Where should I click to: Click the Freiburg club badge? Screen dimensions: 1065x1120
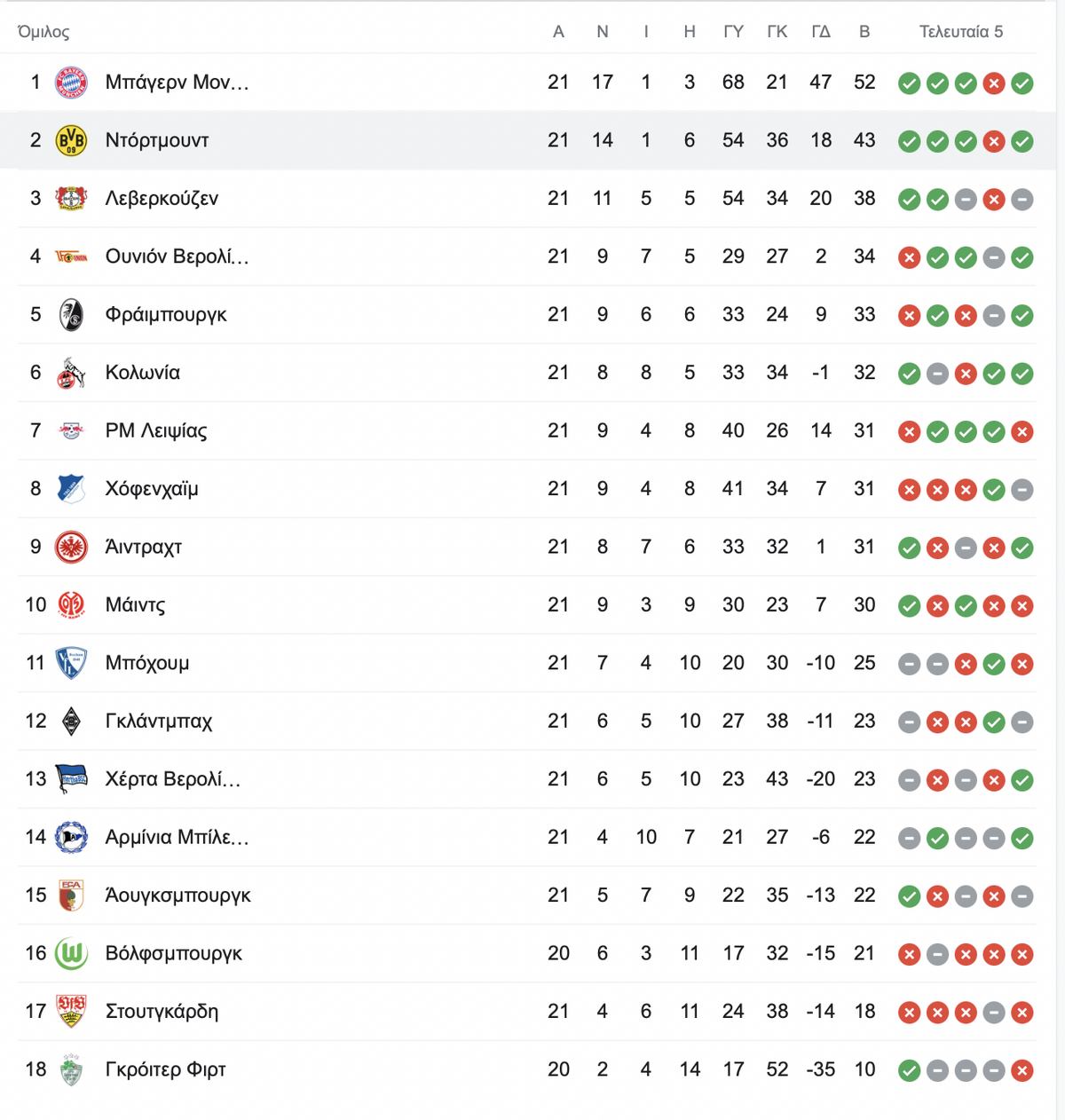[x=71, y=314]
